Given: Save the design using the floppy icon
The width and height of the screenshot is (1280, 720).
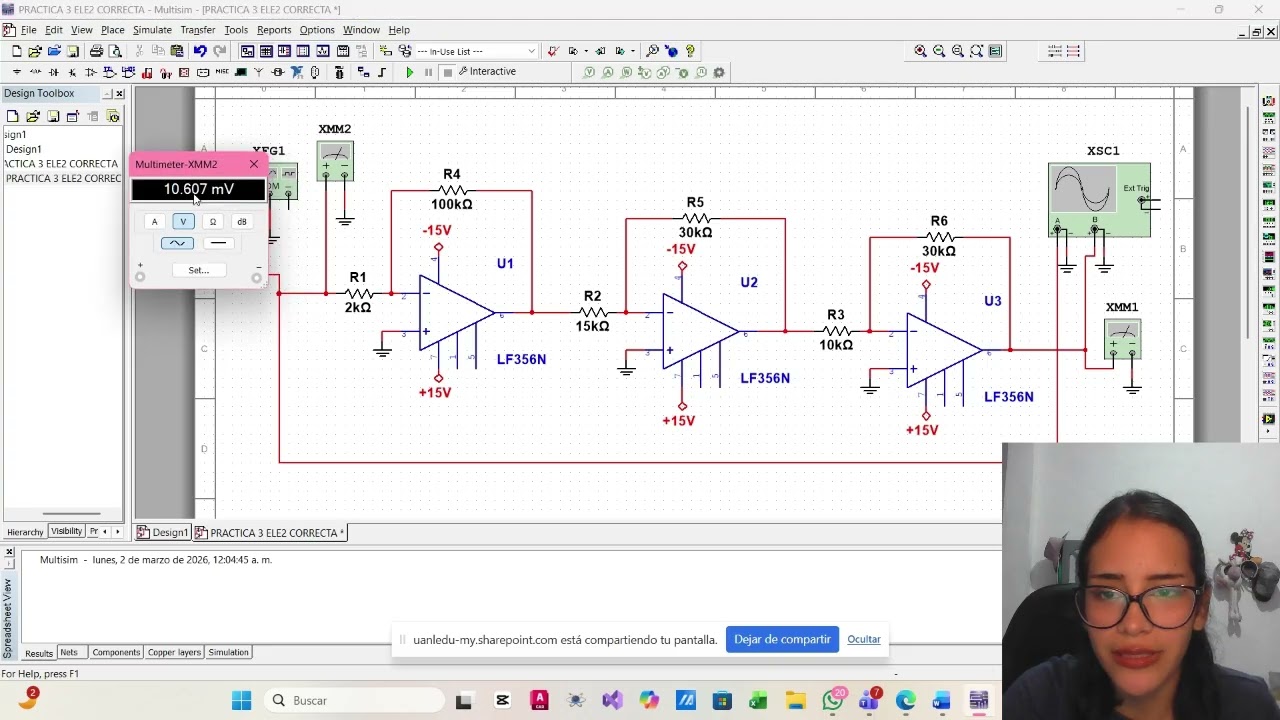Looking at the screenshot, I should (73, 51).
